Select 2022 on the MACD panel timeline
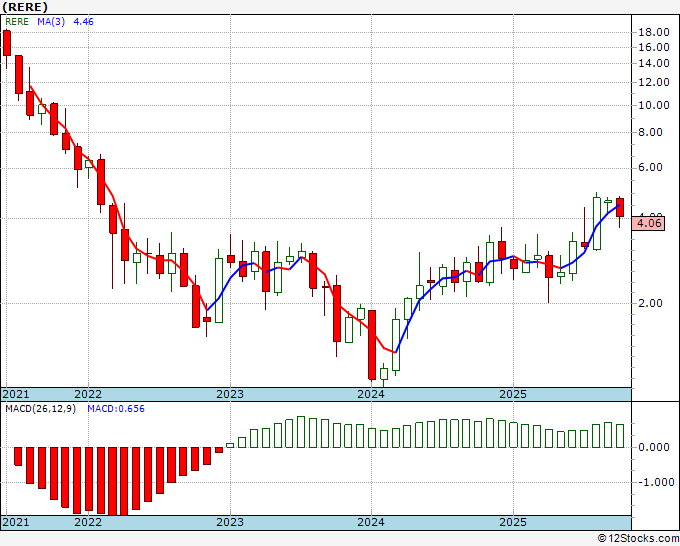The height and width of the screenshot is (546, 680). [x=88, y=522]
